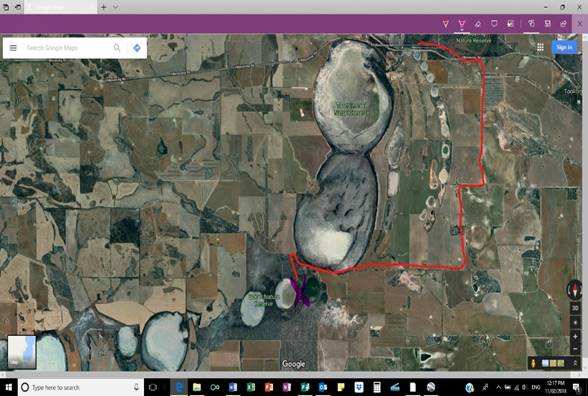Expand the imagery strip chevron
The image size is (588, 396).
575,363
